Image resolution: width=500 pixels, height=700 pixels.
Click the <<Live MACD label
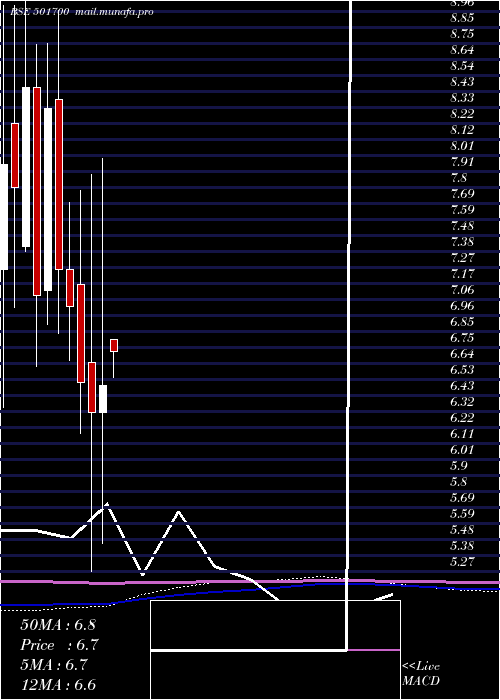[x=421, y=674]
